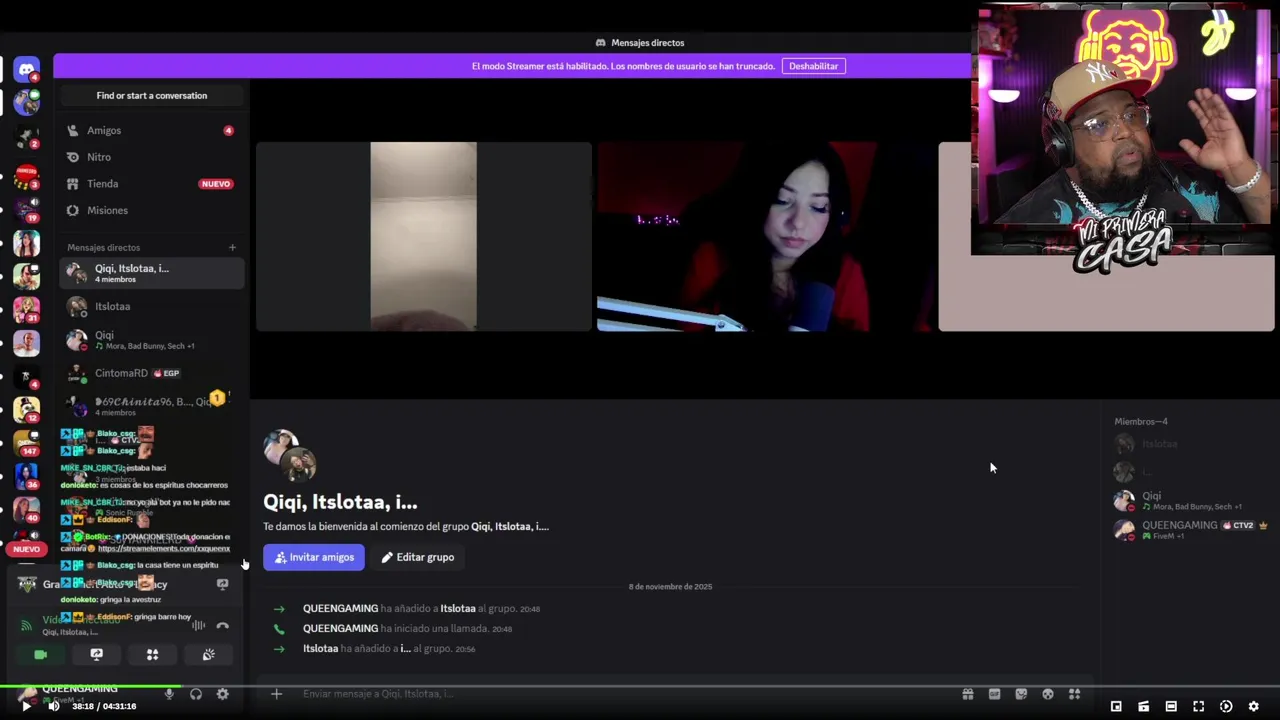Open playback speed control in video player
The width and height of the screenshot is (1280, 720).
coord(1226,706)
